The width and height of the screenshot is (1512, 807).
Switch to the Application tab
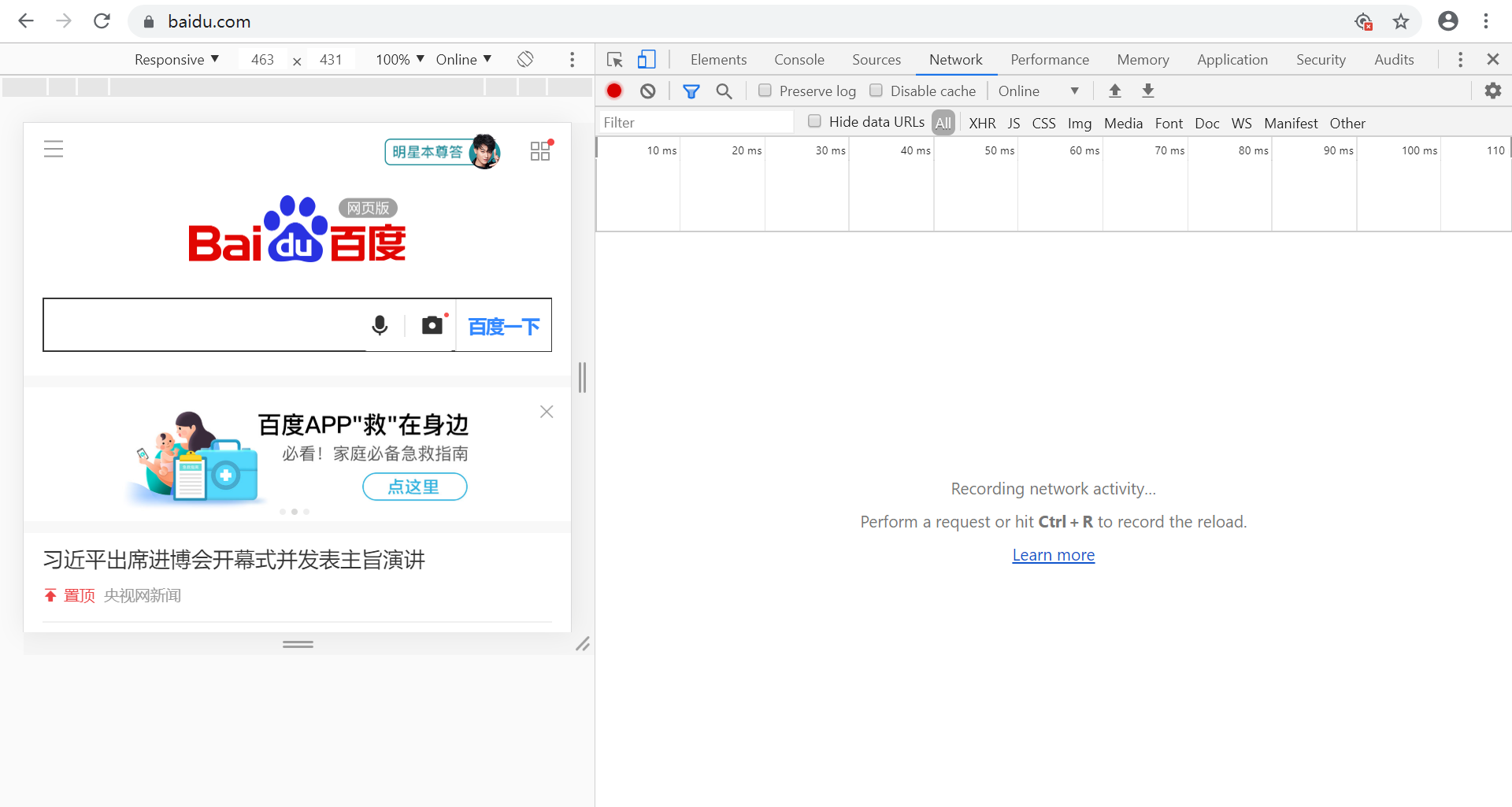pos(1232,60)
